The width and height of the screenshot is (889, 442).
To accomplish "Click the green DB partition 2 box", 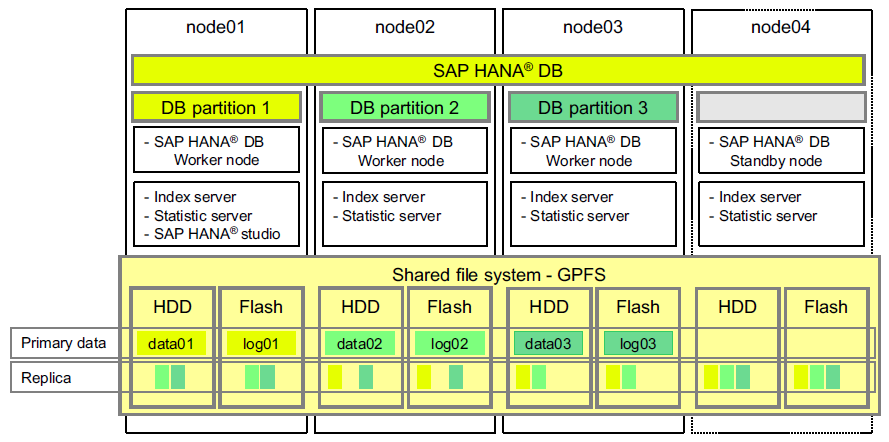I will [404, 107].
